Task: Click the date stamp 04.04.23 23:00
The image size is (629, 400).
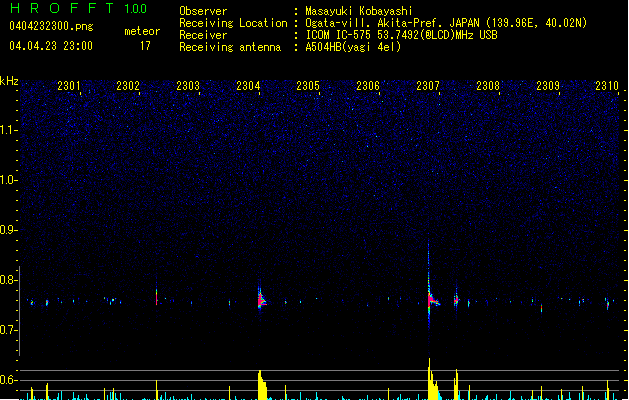Action: [51, 46]
